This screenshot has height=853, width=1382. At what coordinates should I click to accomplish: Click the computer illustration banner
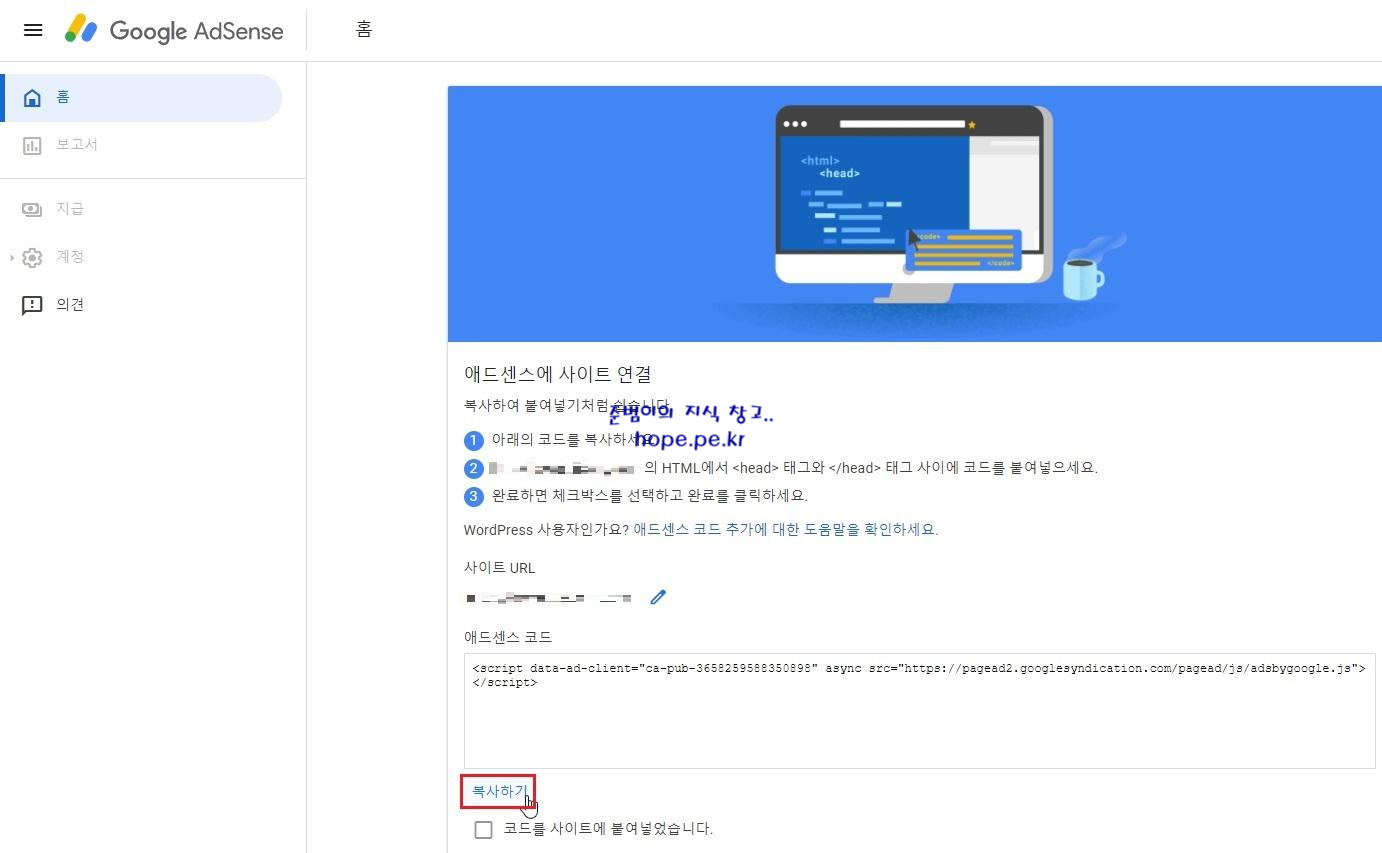[x=915, y=214]
